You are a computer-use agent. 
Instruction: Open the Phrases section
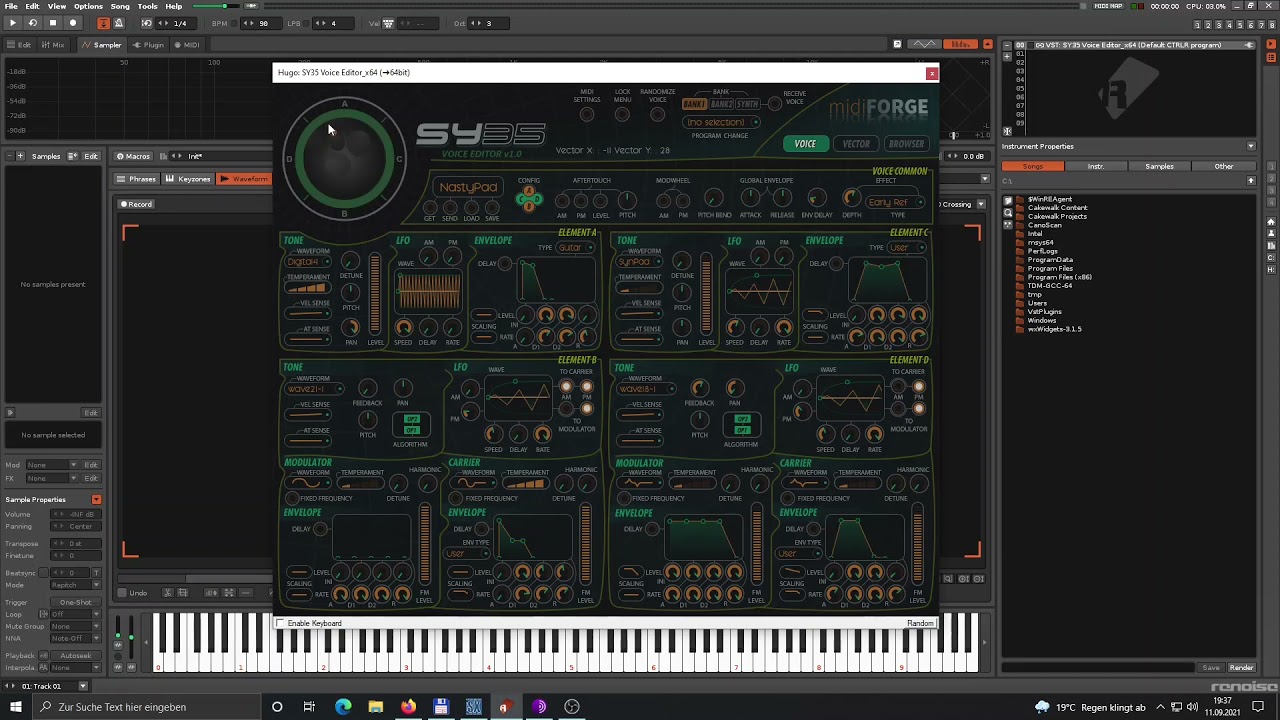(138, 179)
